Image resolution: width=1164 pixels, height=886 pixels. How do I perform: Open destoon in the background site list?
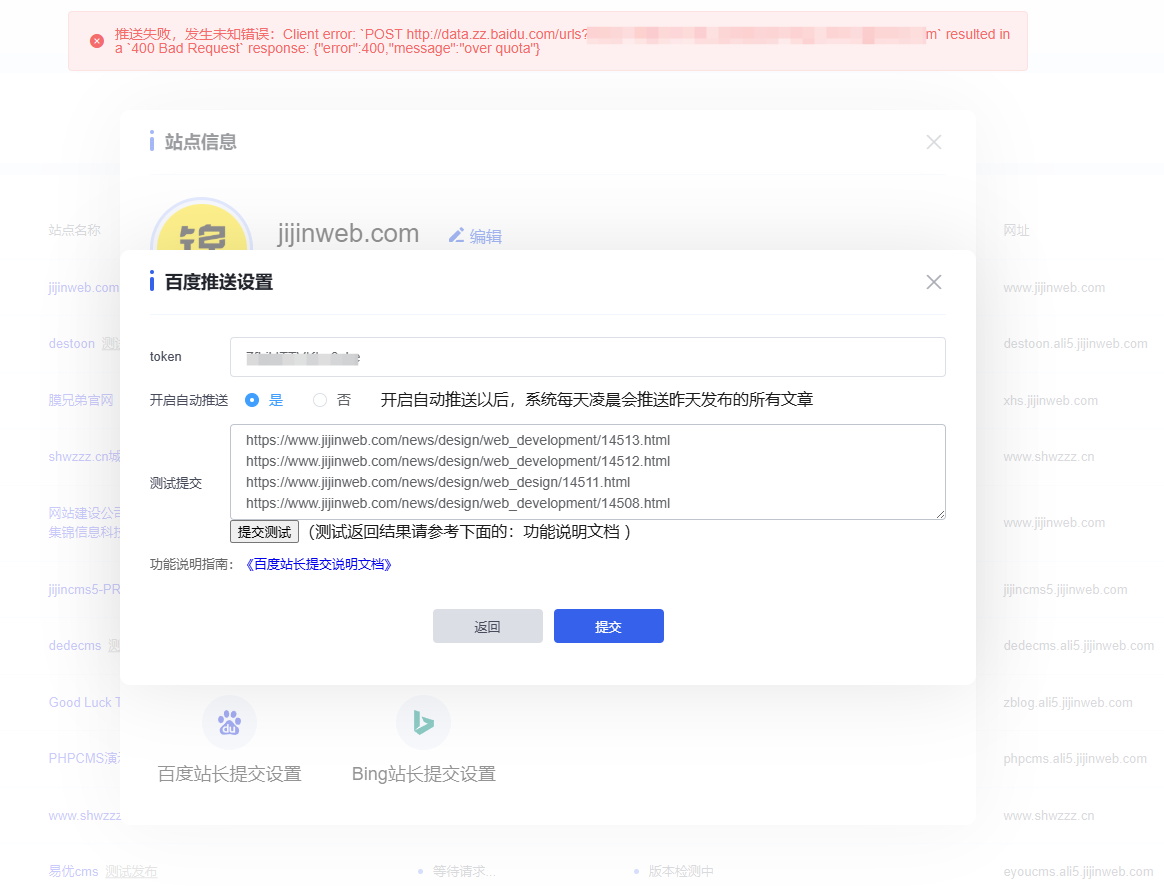point(72,344)
